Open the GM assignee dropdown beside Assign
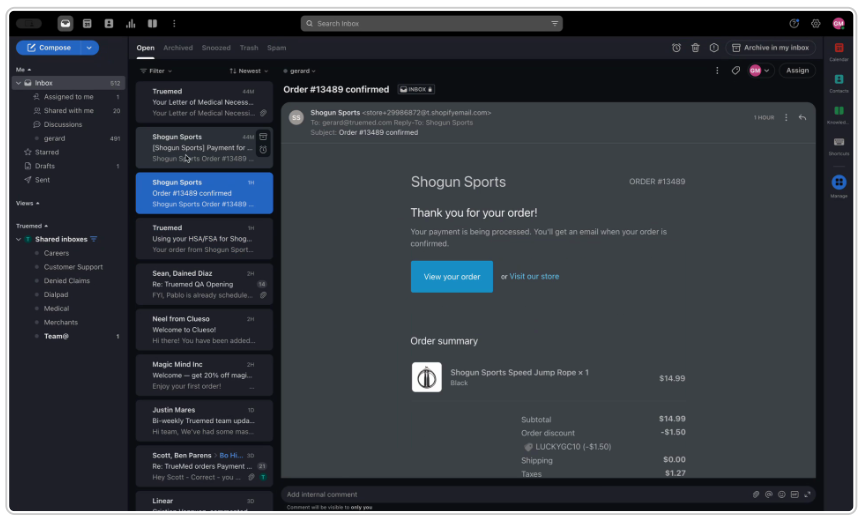Screen dimensions: 861x521 pyautogui.click(x=760, y=70)
